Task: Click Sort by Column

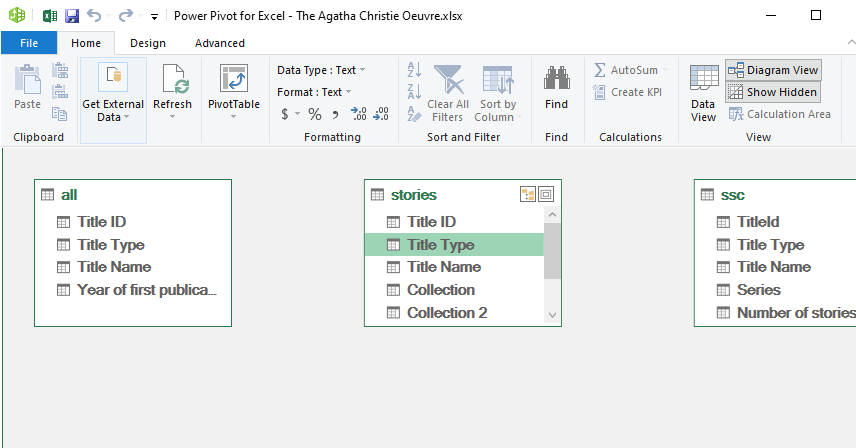Action: (x=497, y=93)
